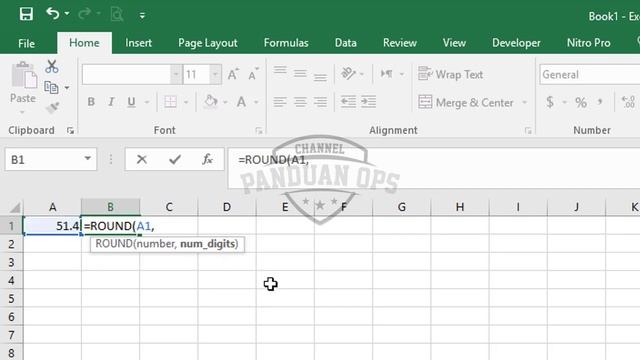The width and height of the screenshot is (640, 360).
Task: Switch to the Formulas tab
Action: (286, 43)
